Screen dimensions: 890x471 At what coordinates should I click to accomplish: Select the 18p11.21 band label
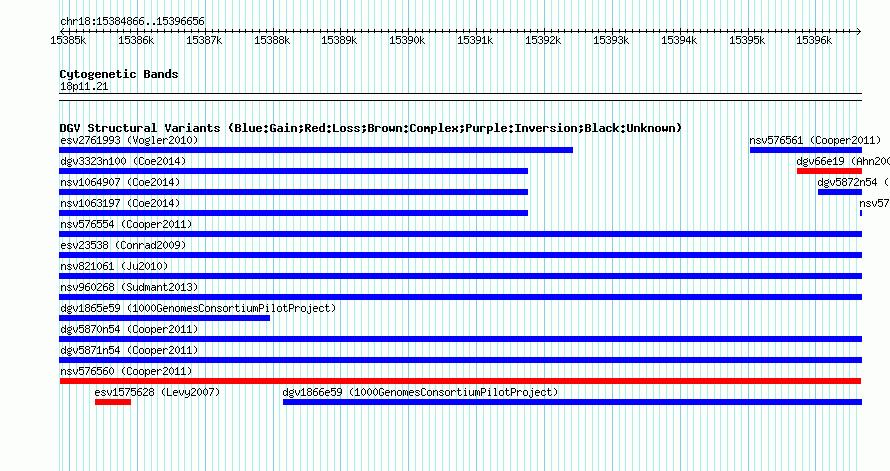84,87
